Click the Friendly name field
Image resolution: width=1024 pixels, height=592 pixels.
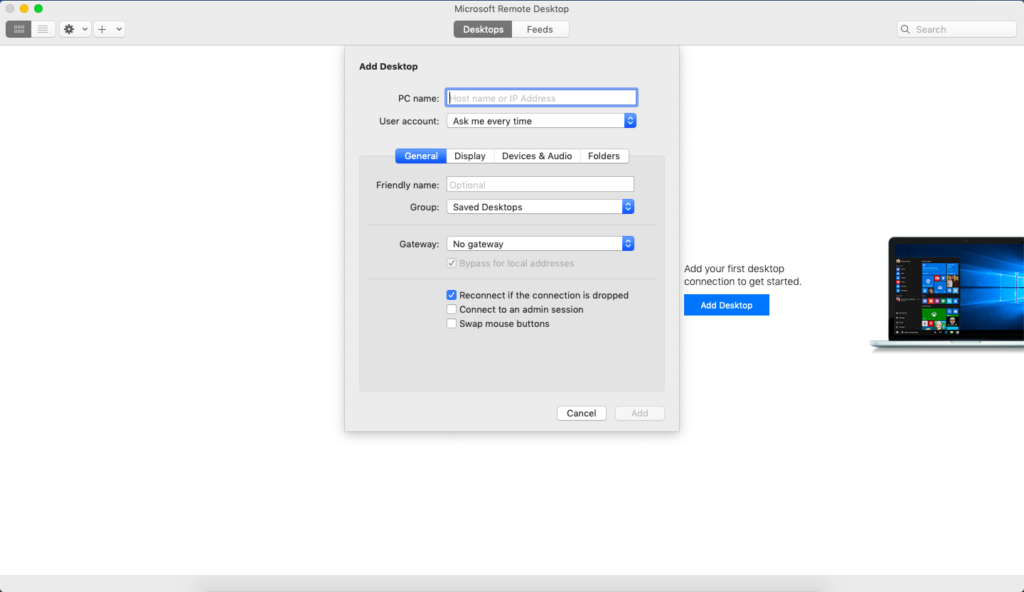(540, 184)
